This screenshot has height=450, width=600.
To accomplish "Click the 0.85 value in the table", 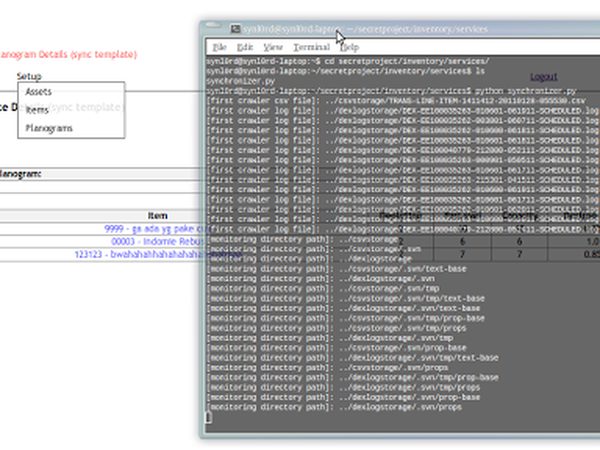I will click(592, 254).
